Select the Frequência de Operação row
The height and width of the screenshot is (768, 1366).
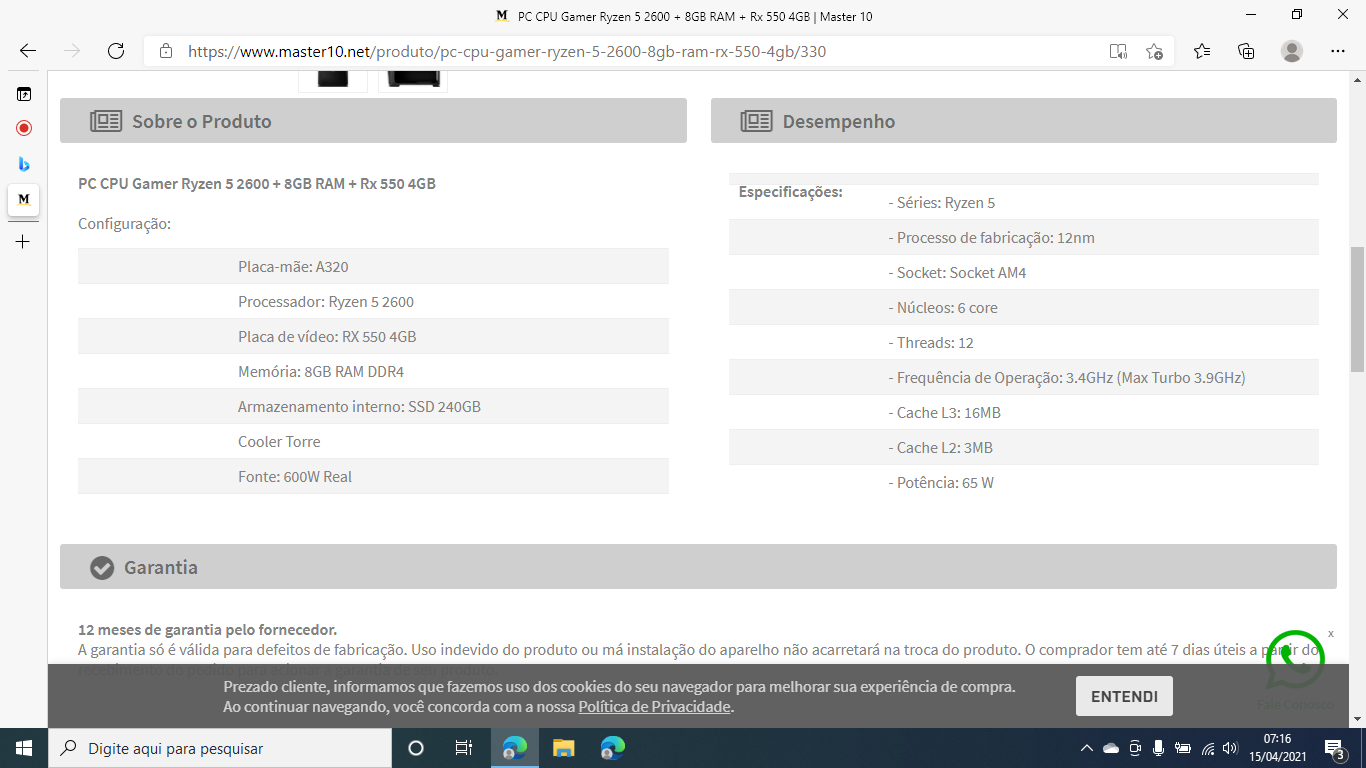1023,377
